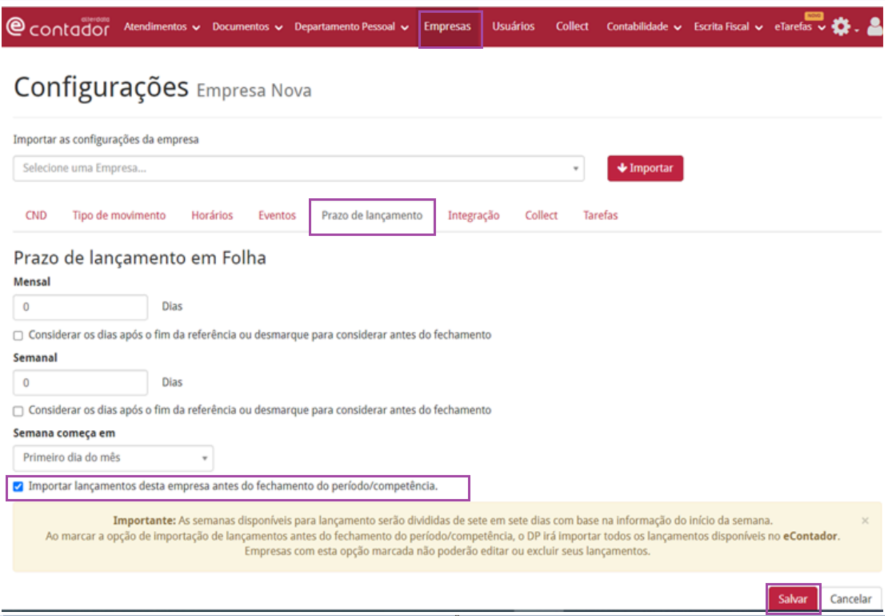Switch to the Tipo de movimento tab
Image resolution: width=885 pixels, height=616 pixels.
(x=119, y=215)
